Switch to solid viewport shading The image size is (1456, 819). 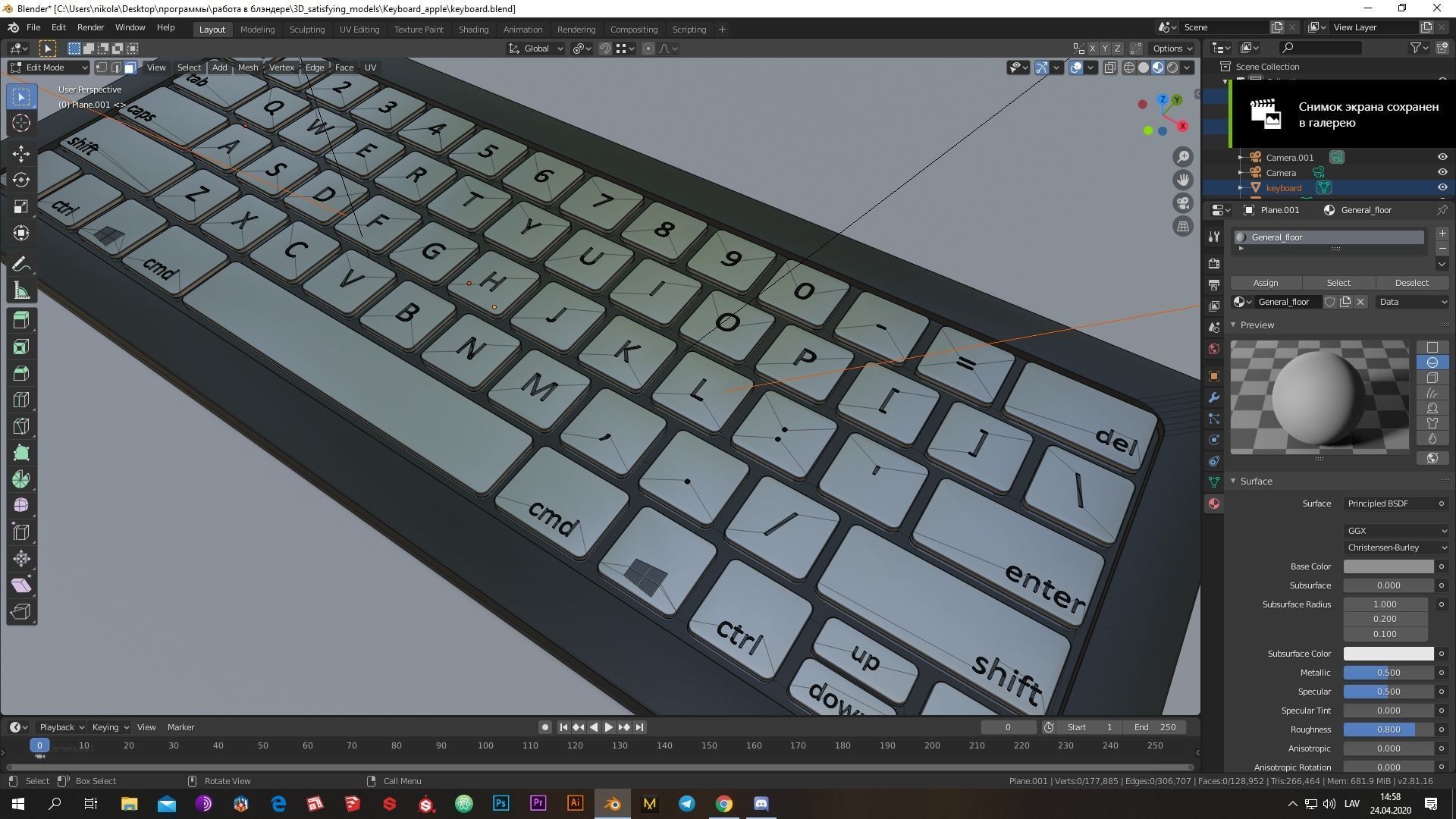pos(1144,67)
